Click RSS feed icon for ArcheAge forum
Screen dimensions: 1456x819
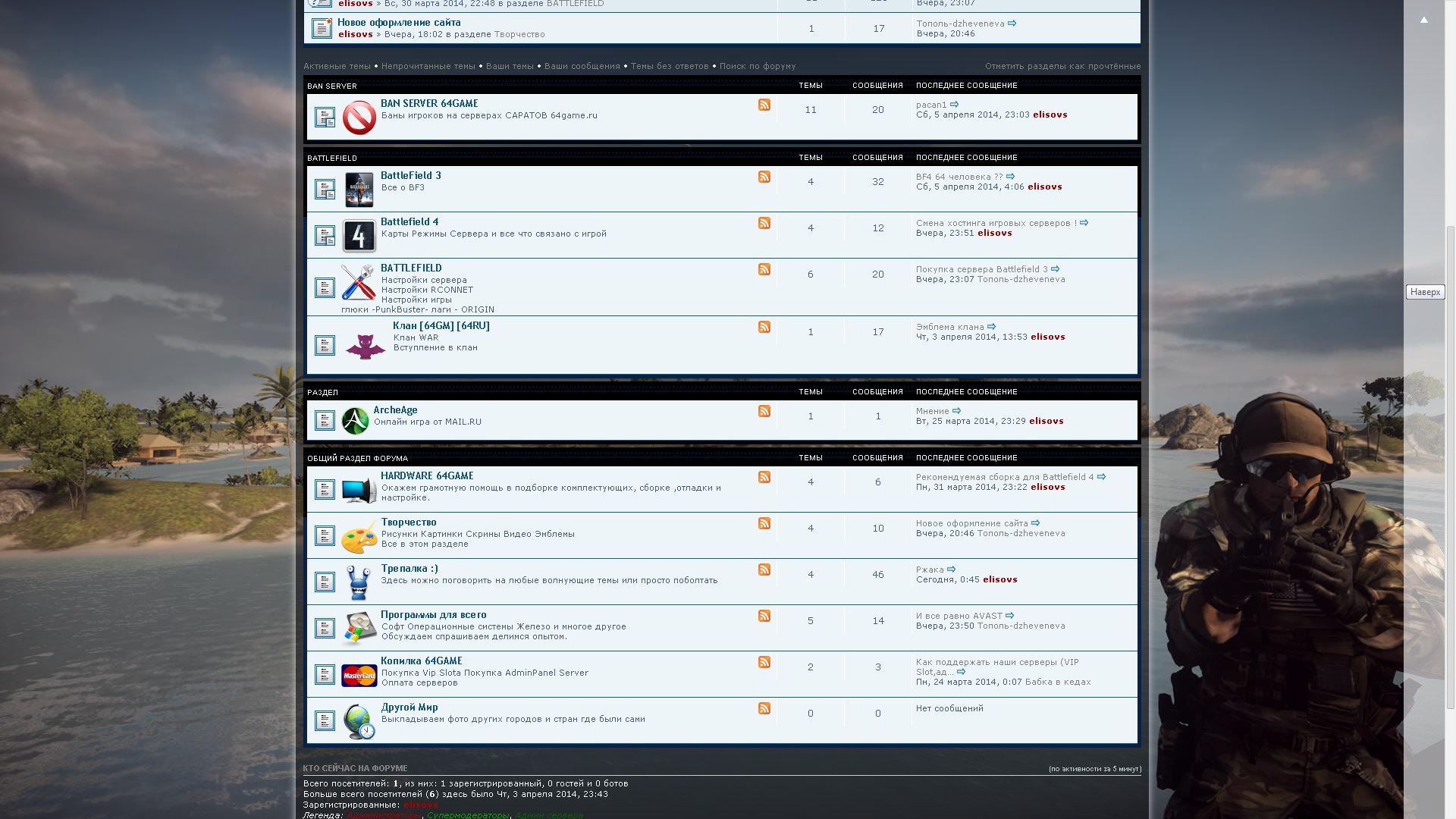coord(764,411)
